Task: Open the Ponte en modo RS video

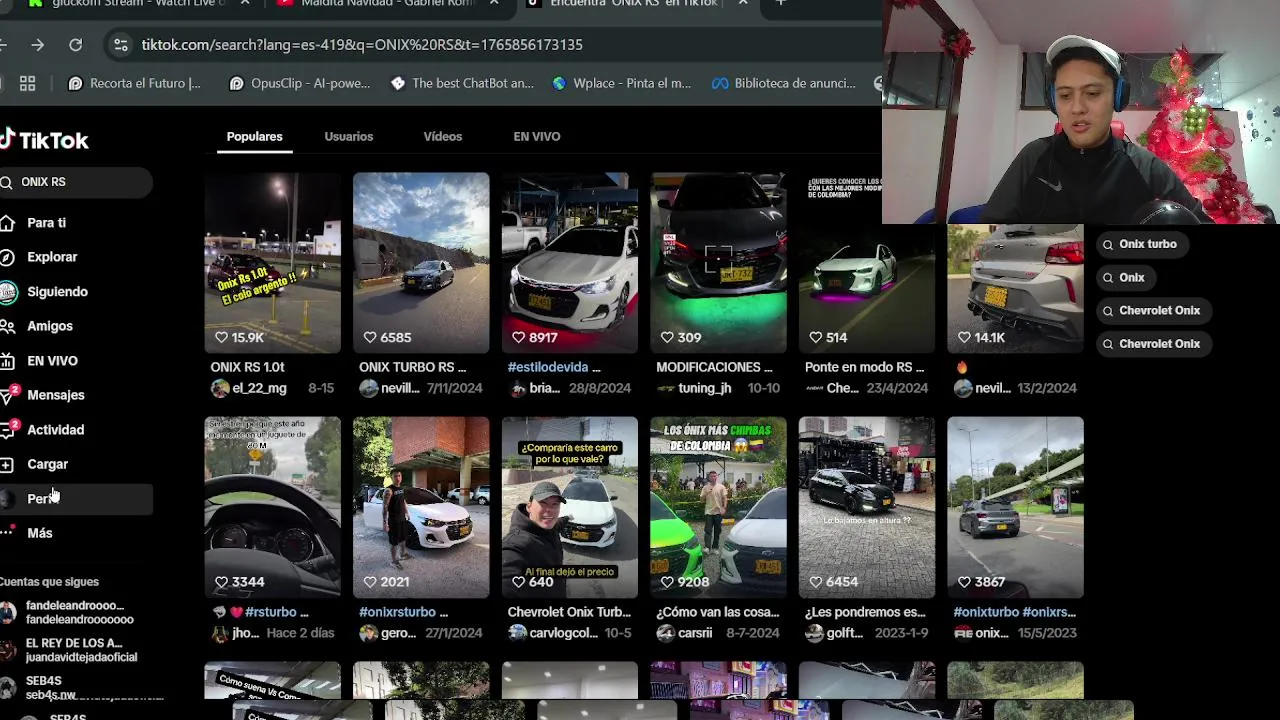Action: (867, 264)
